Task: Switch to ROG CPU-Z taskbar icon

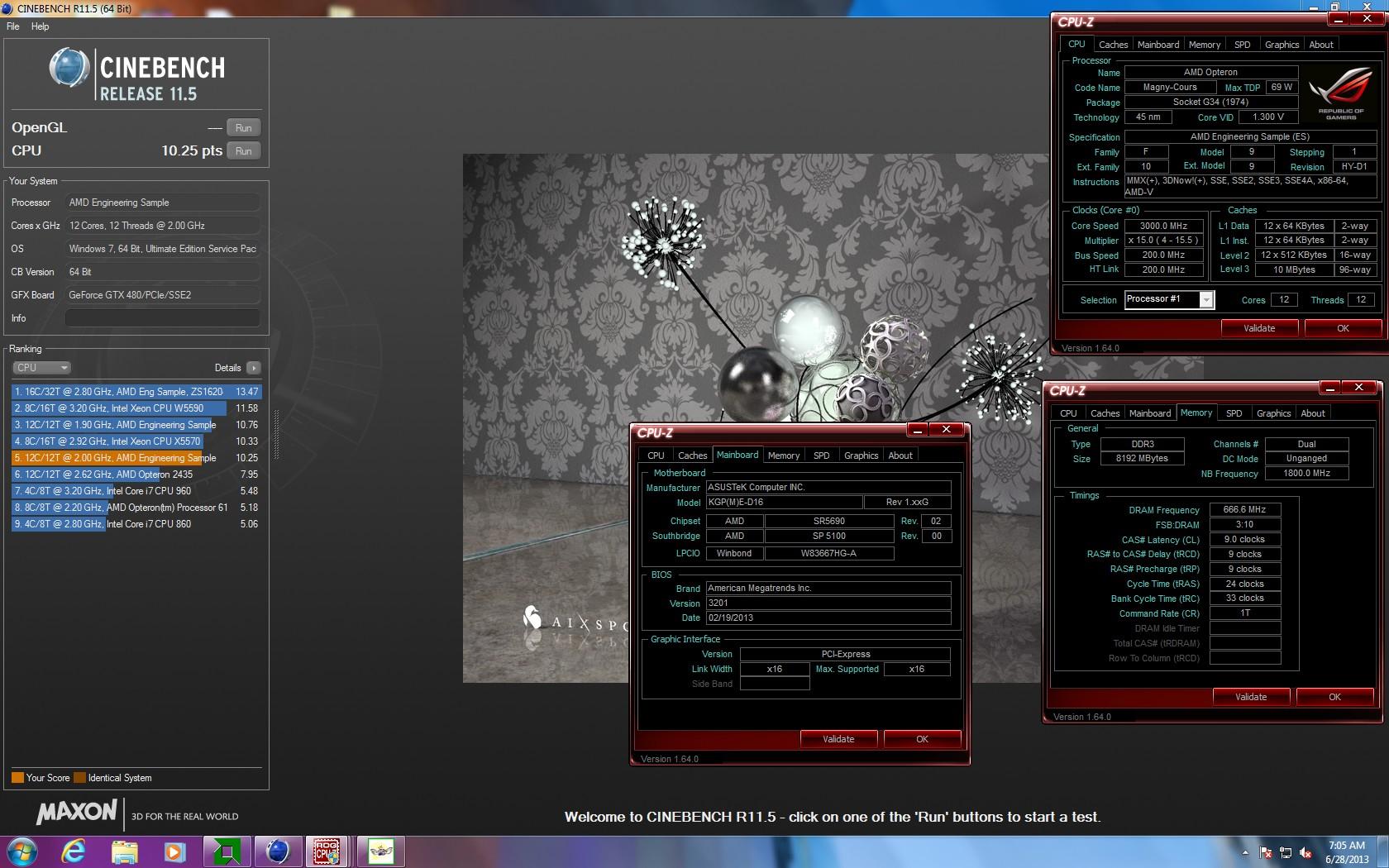Action: click(x=327, y=851)
